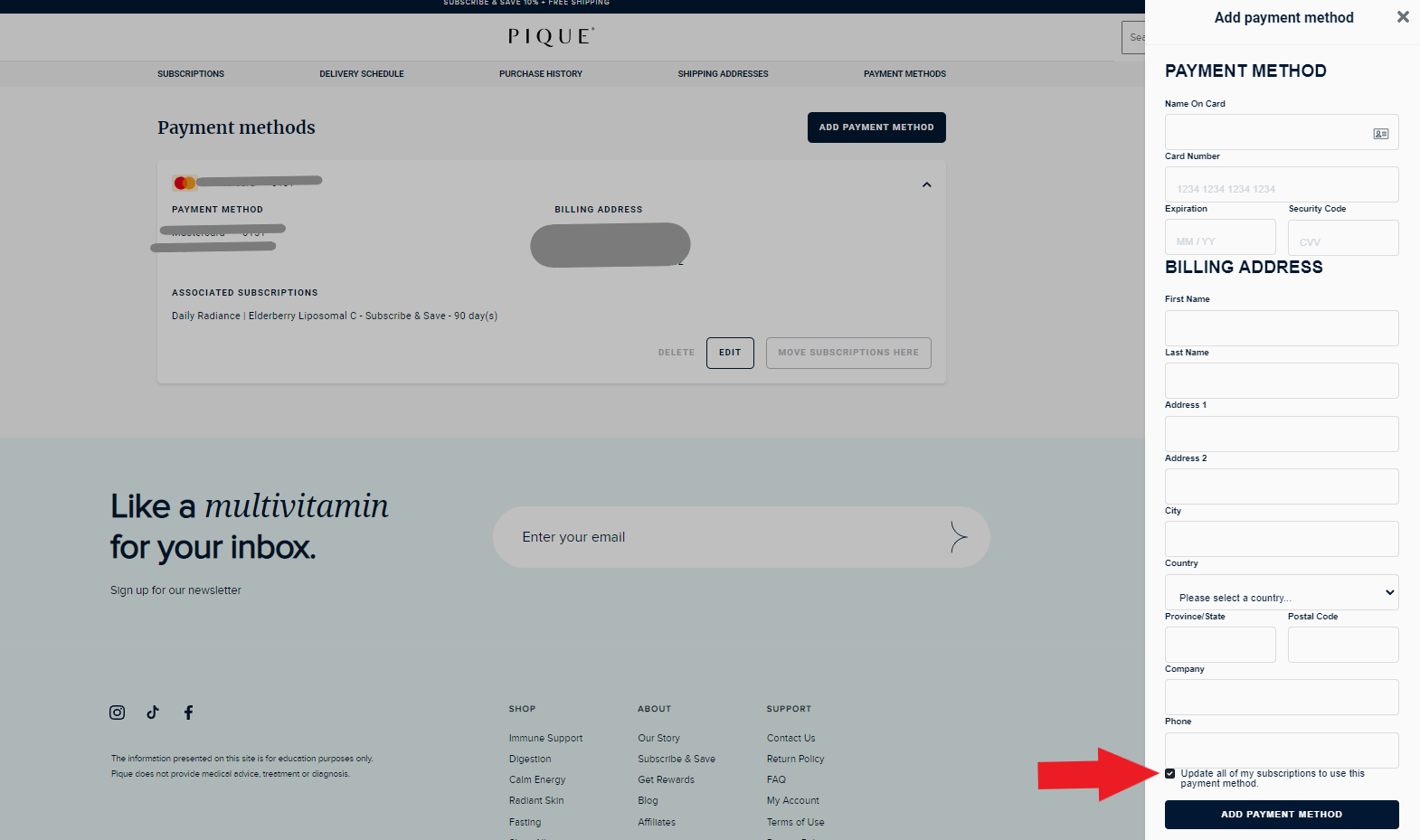Click the Expiration MM / YY field
1420x840 pixels.
coord(1220,238)
